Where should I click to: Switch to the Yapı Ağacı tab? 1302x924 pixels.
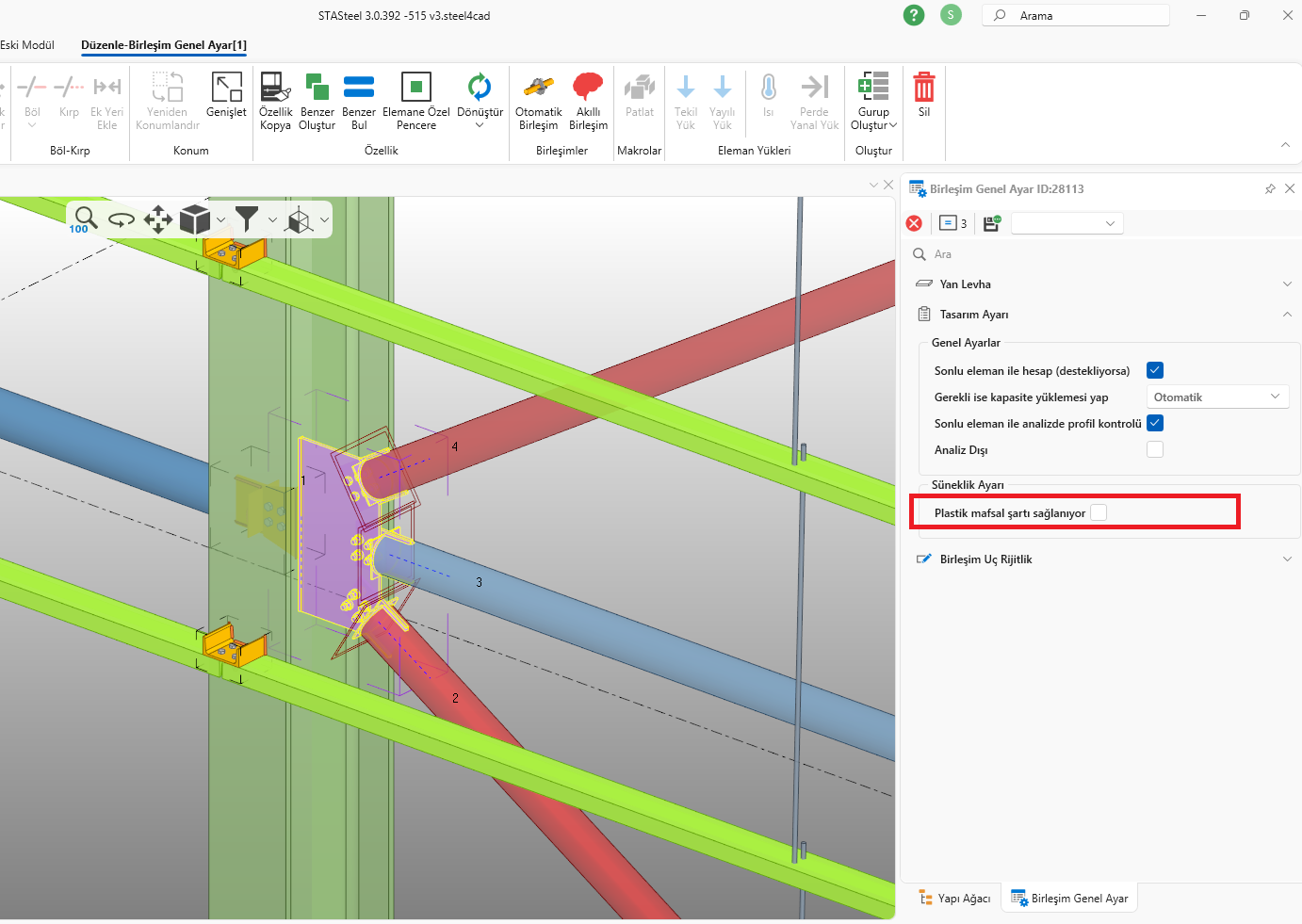click(x=955, y=898)
